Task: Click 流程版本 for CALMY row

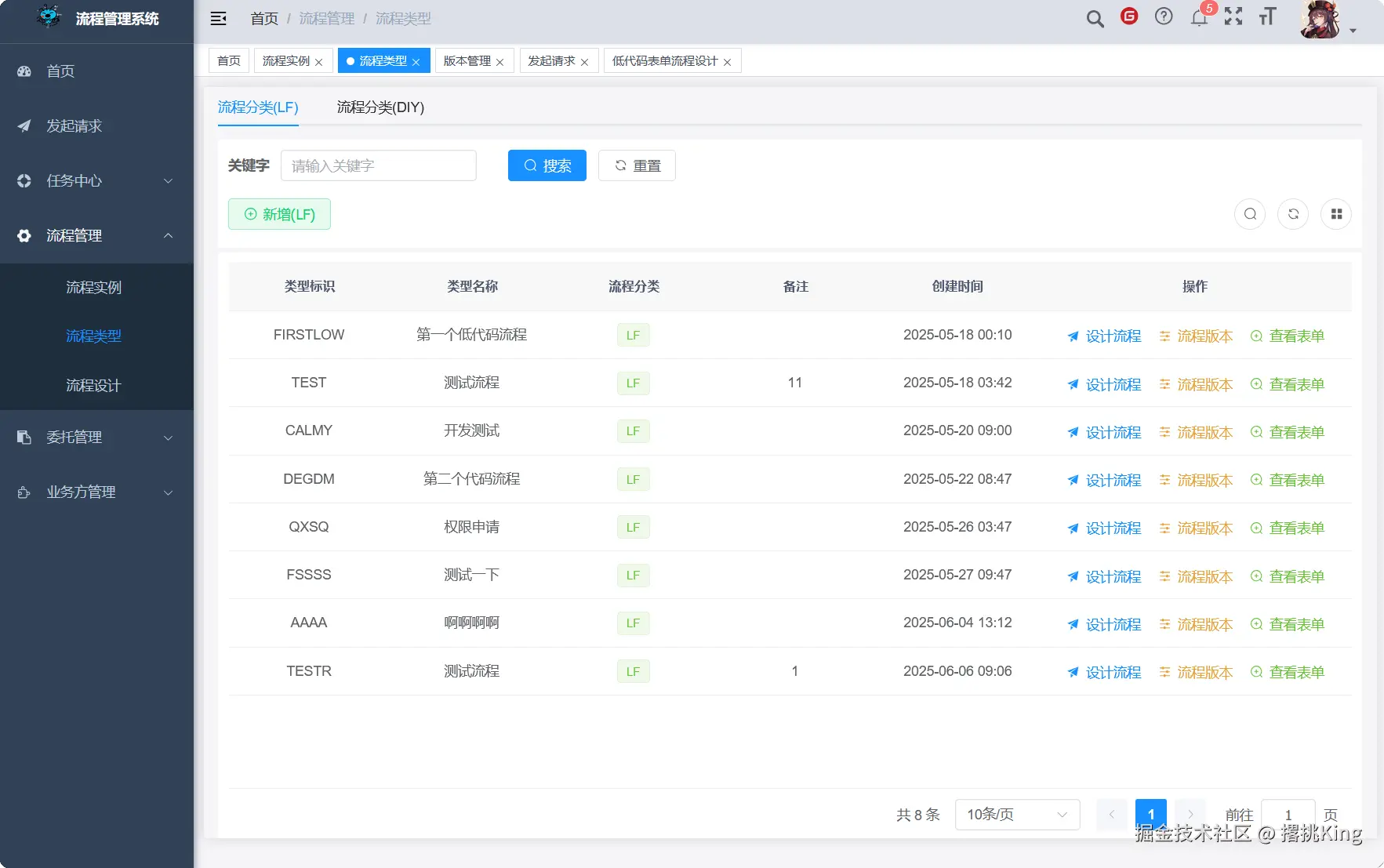Action: tap(1196, 433)
